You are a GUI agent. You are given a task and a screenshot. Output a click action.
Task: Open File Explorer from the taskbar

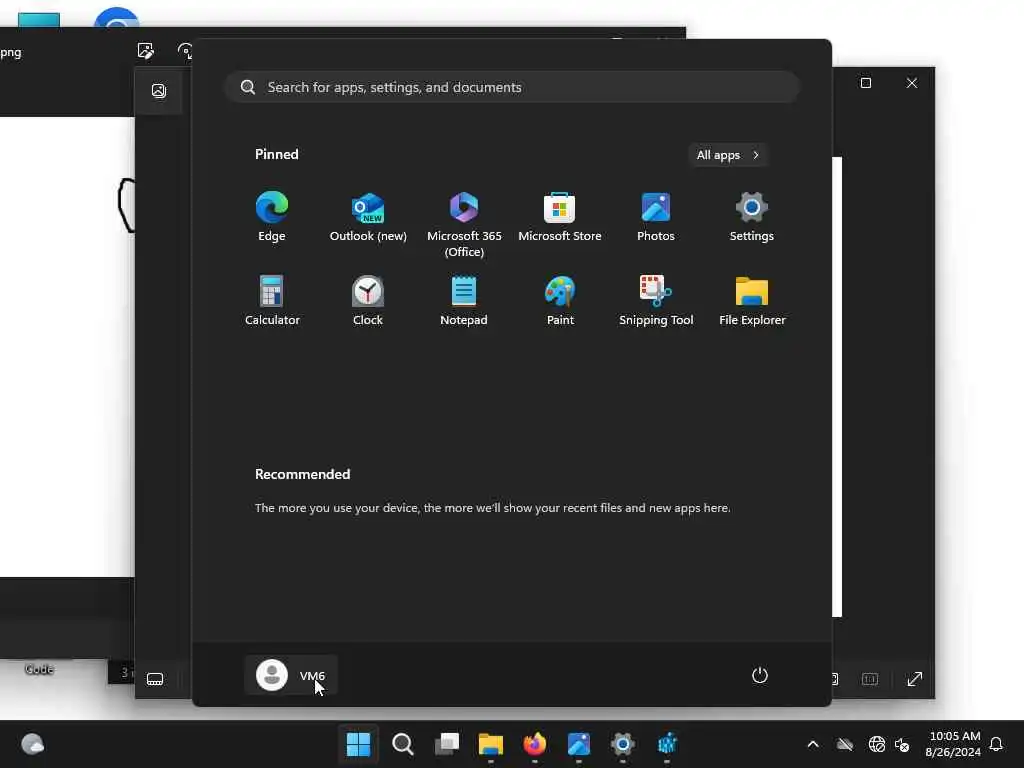coord(490,744)
